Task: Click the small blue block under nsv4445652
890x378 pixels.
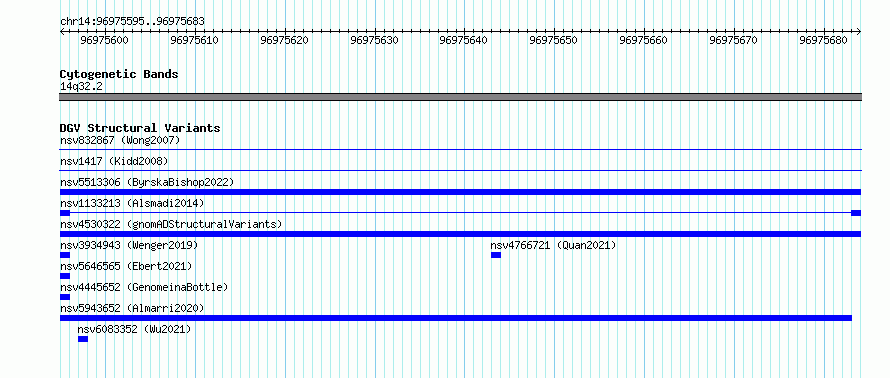Action: pos(65,297)
